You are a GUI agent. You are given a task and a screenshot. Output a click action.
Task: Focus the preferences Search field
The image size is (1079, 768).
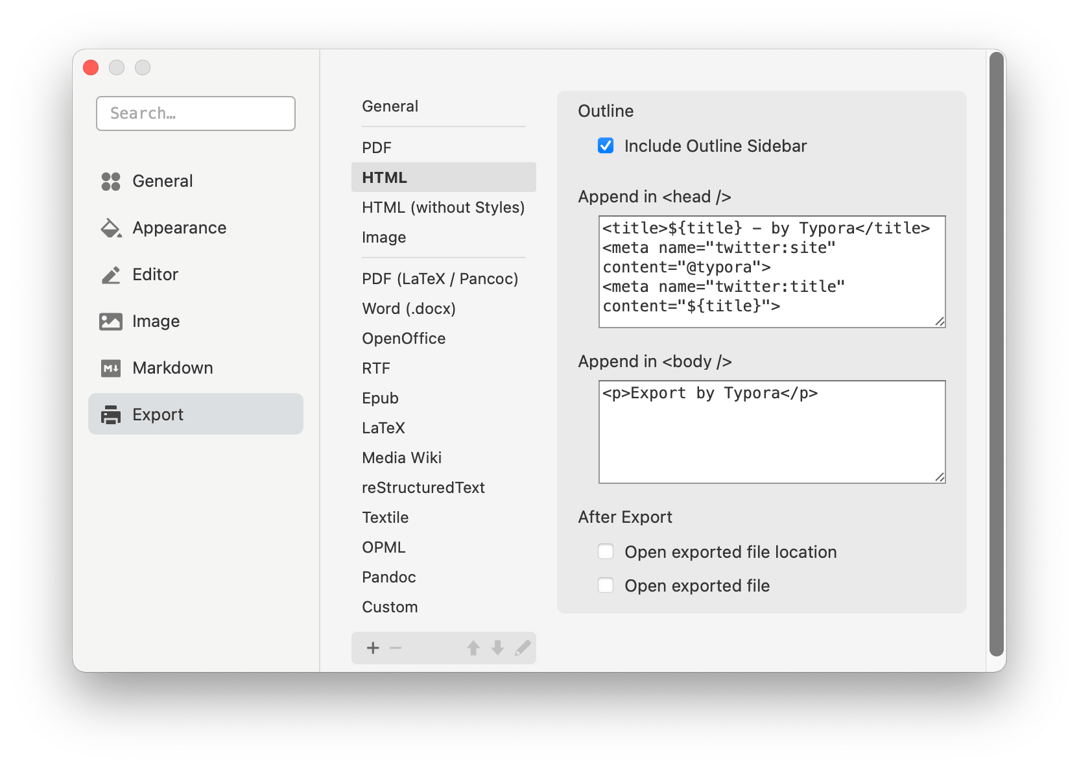pos(196,113)
